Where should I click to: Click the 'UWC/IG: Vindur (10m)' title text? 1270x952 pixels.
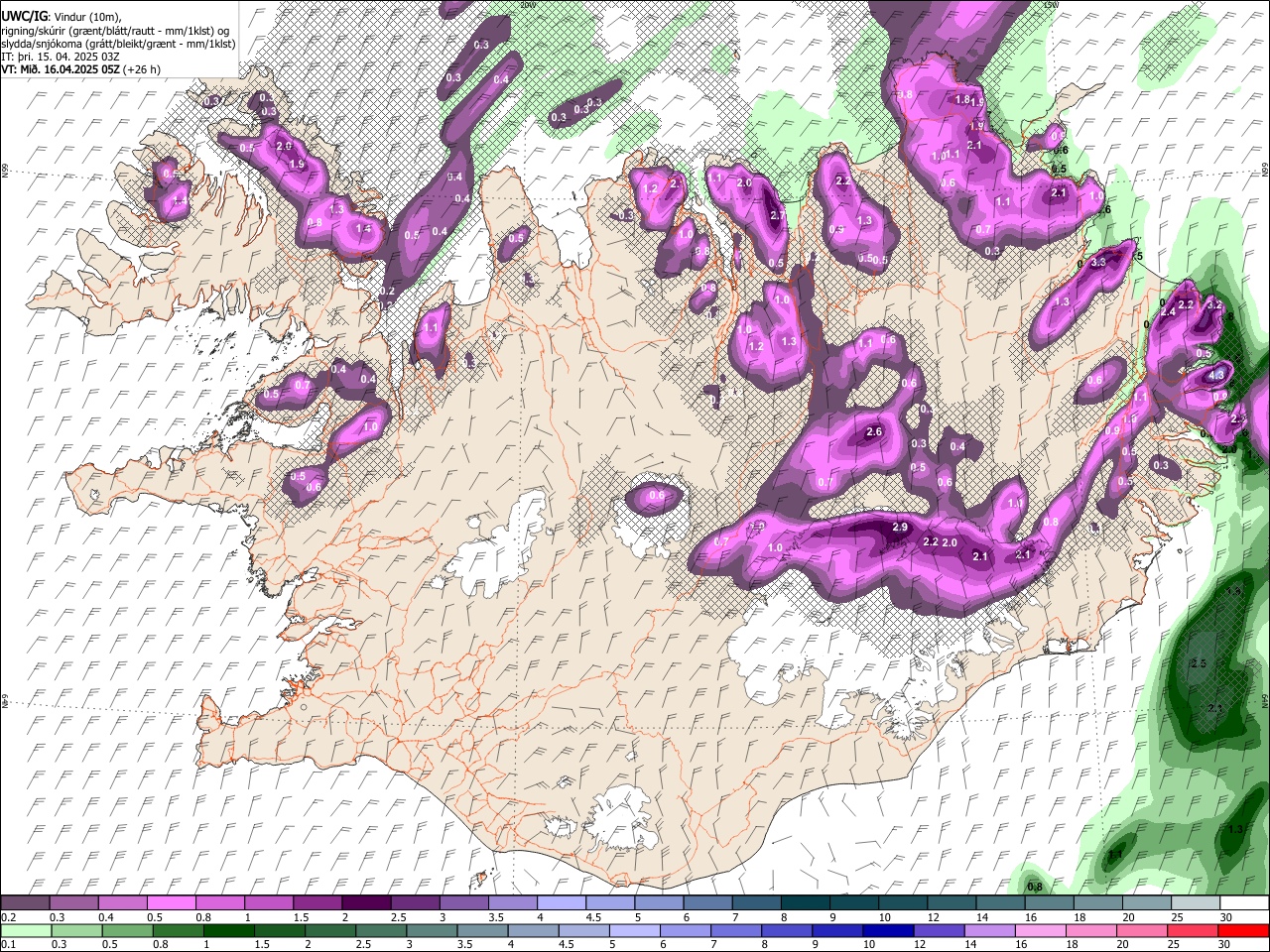pos(62,15)
